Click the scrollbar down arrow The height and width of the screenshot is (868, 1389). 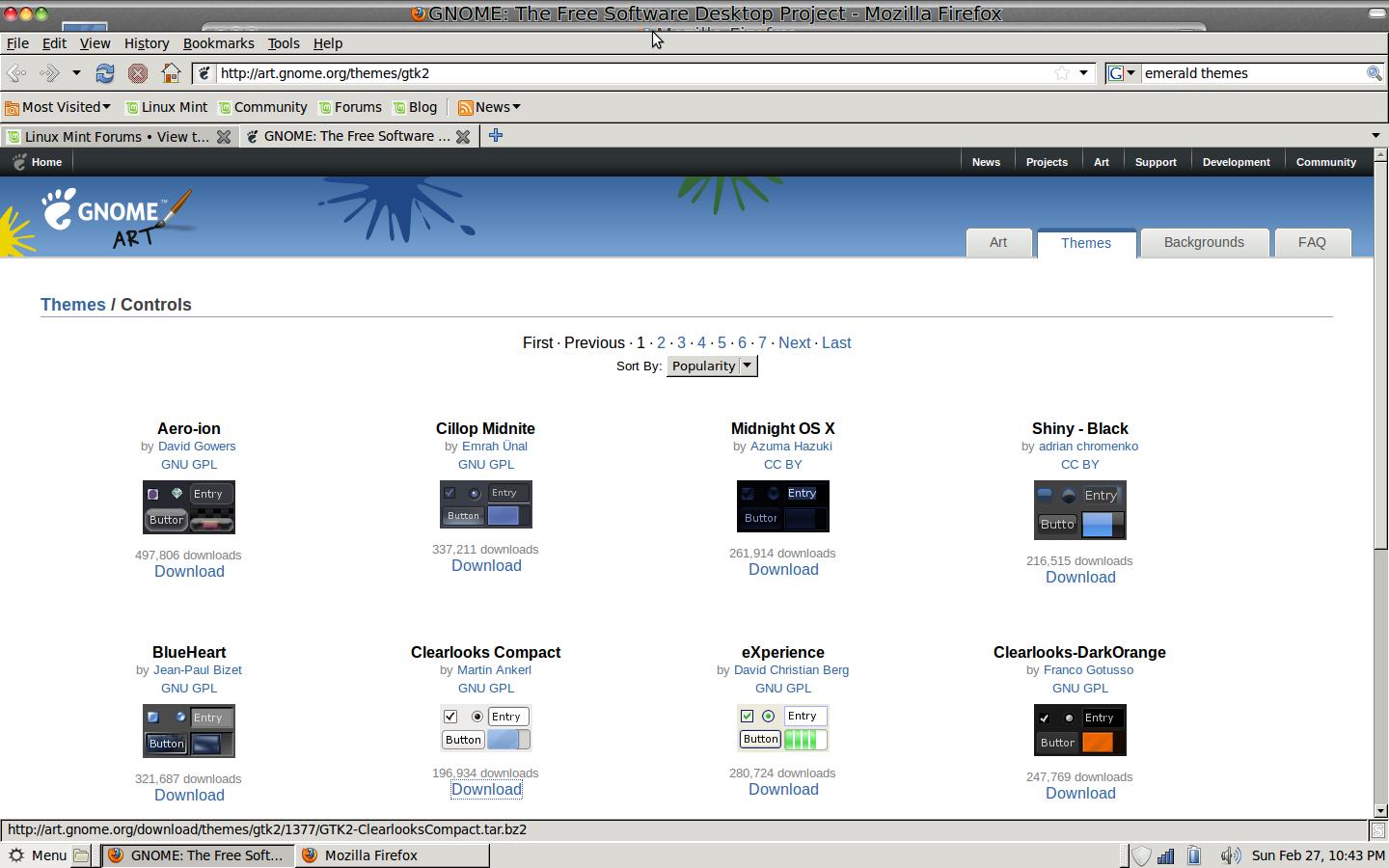pyautogui.click(x=1380, y=811)
